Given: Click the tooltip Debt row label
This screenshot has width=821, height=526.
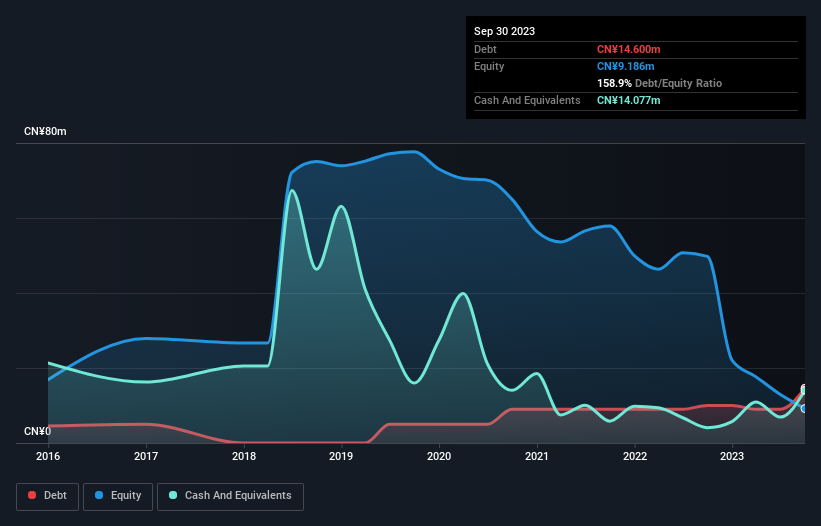Looking at the screenshot, I should point(485,49).
